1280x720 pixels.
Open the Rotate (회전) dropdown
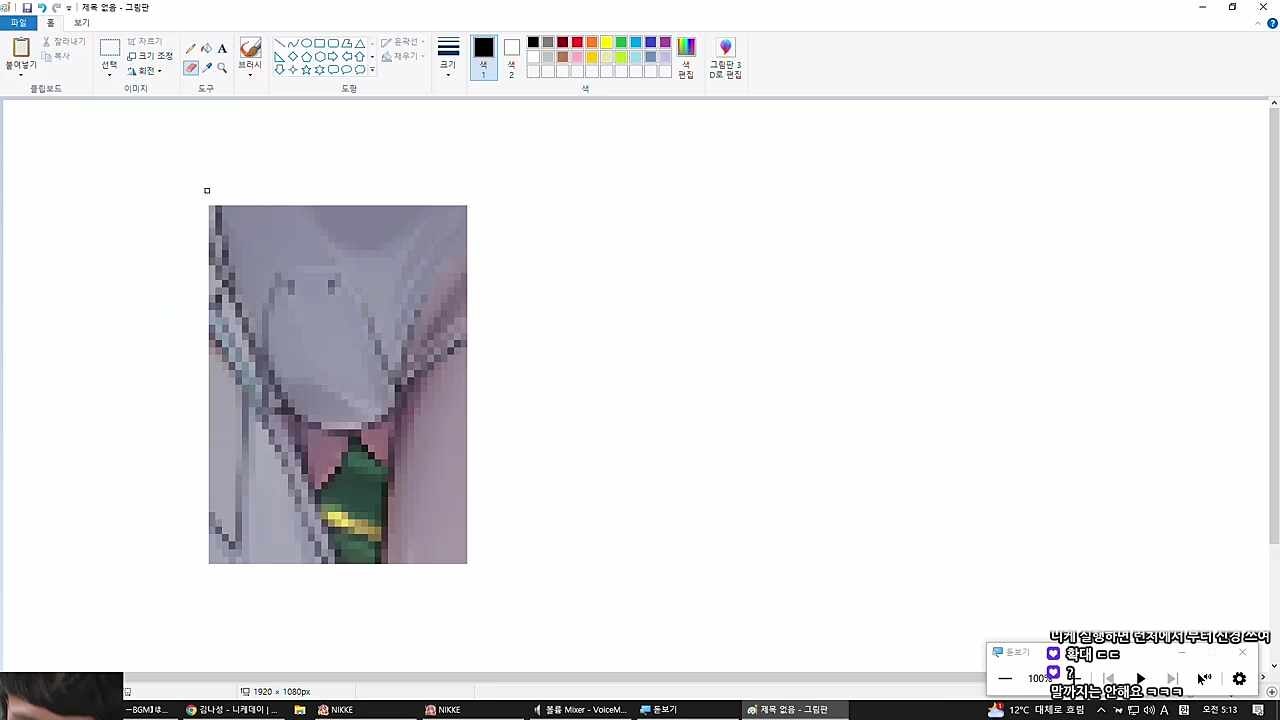coord(145,71)
